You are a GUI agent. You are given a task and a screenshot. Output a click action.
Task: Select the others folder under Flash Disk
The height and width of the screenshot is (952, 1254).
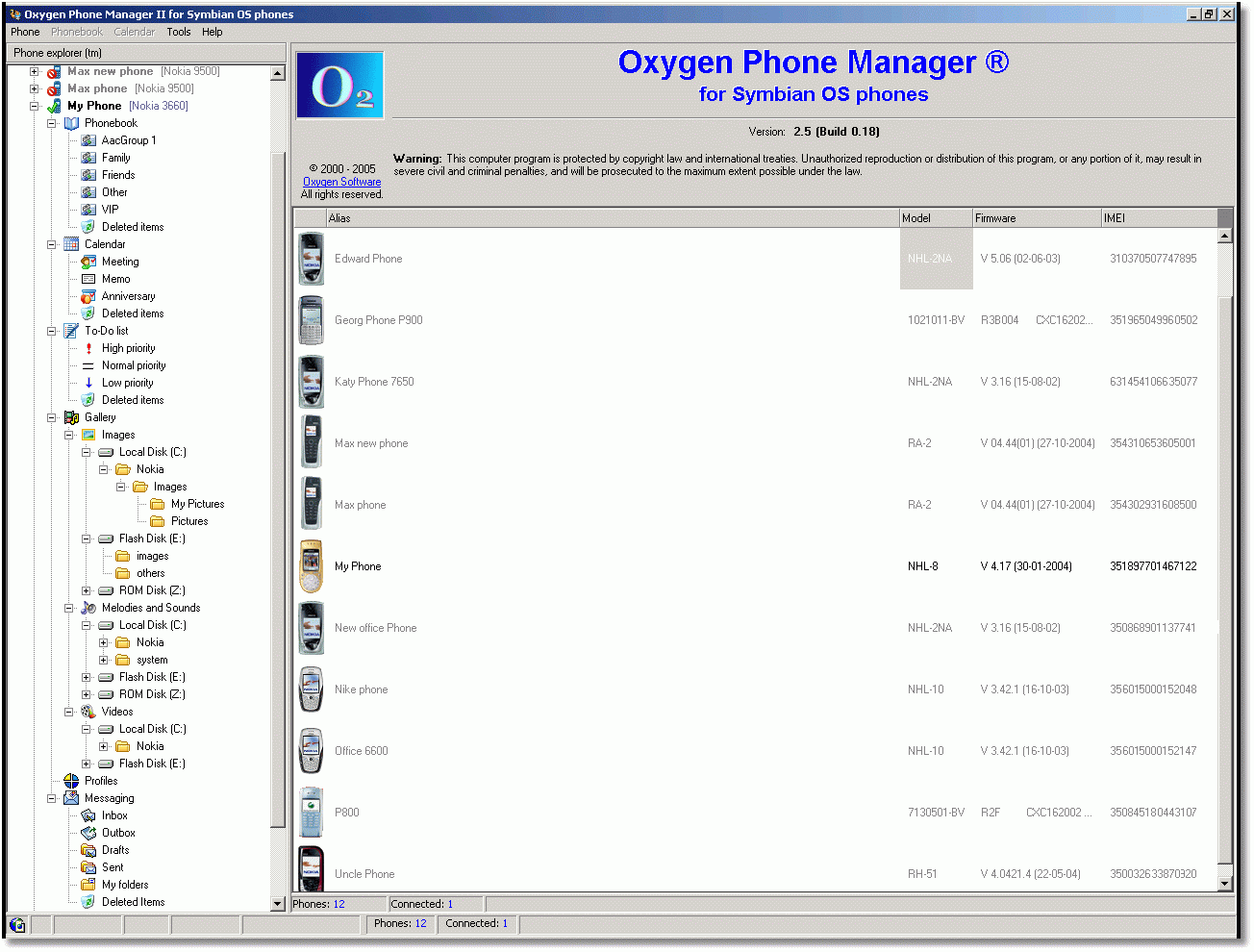pyautogui.click(x=150, y=573)
